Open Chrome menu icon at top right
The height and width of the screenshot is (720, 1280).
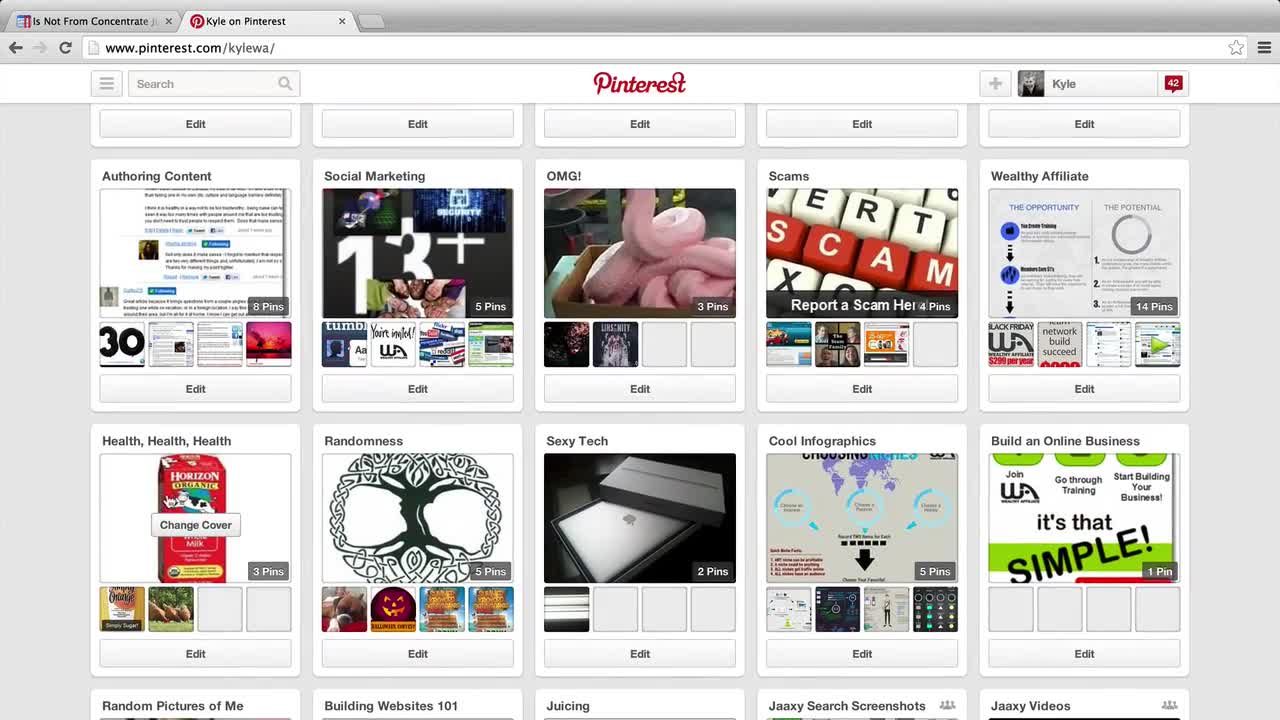pos(1264,47)
